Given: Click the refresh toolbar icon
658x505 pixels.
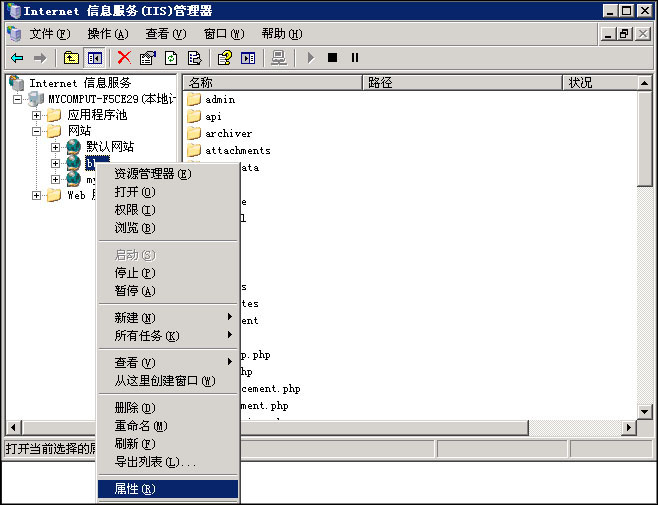Looking at the screenshot, I should [171, 58].
